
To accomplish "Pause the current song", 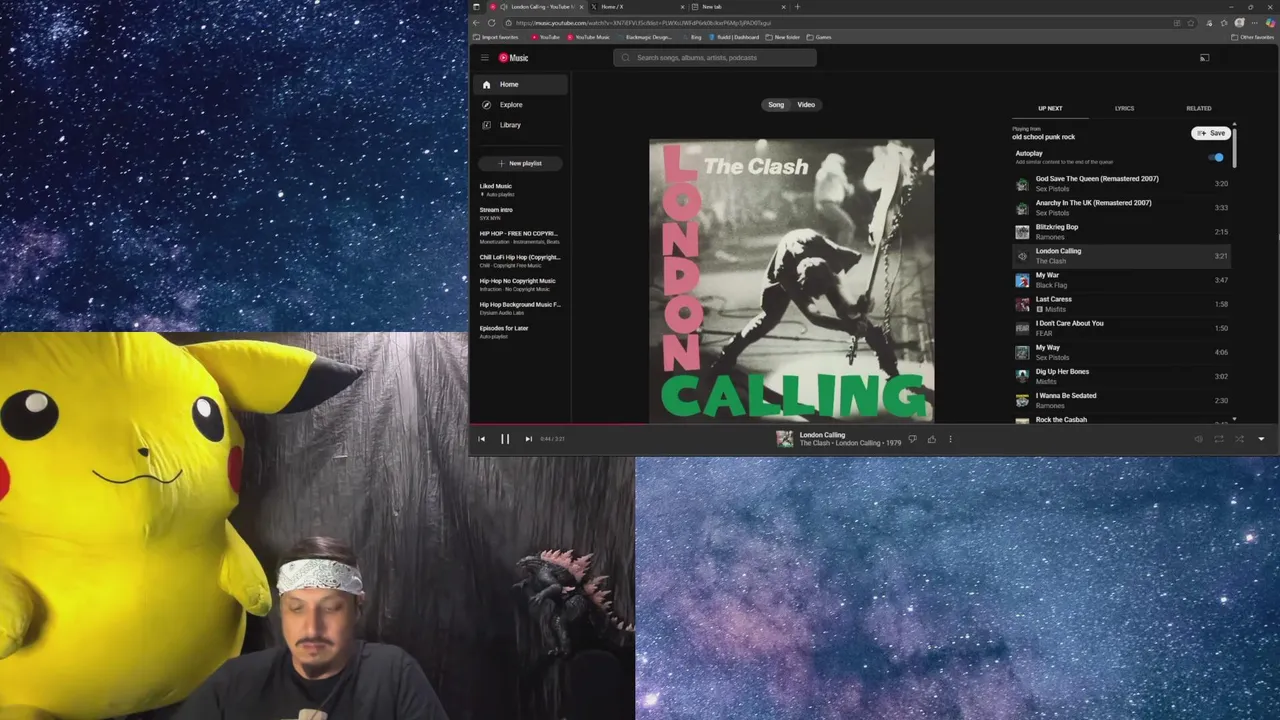I will [505, 439].
